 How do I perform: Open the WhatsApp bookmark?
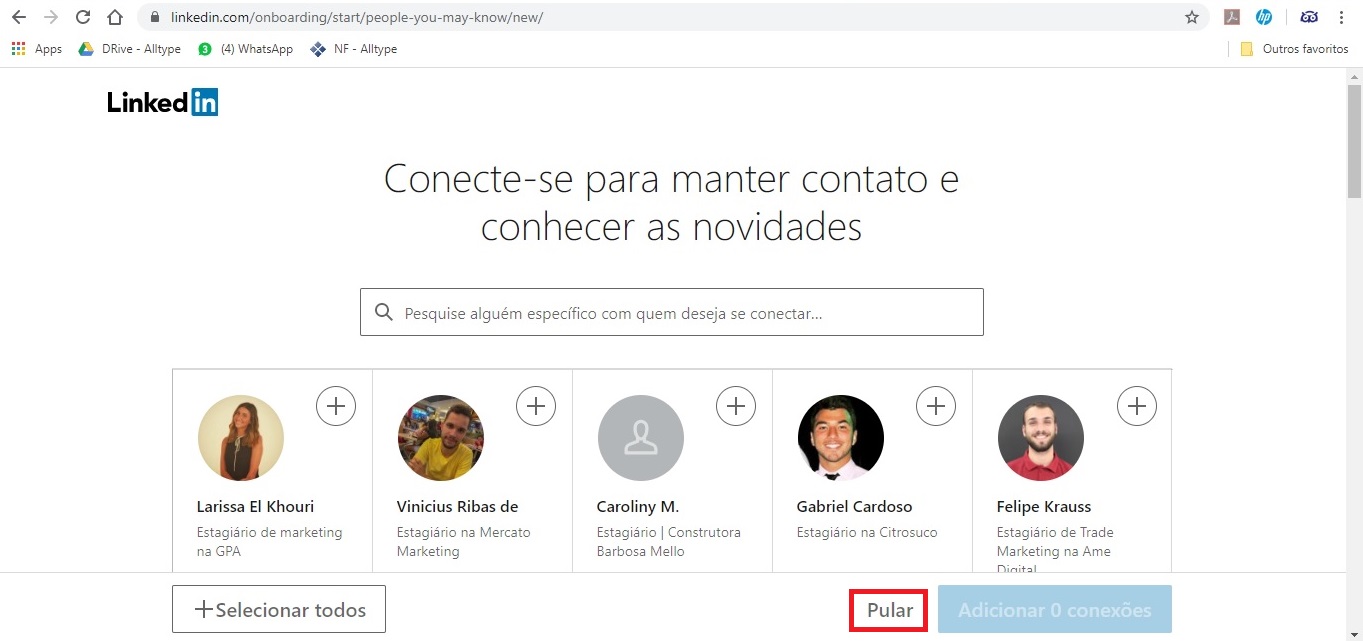tap(245, 48)
